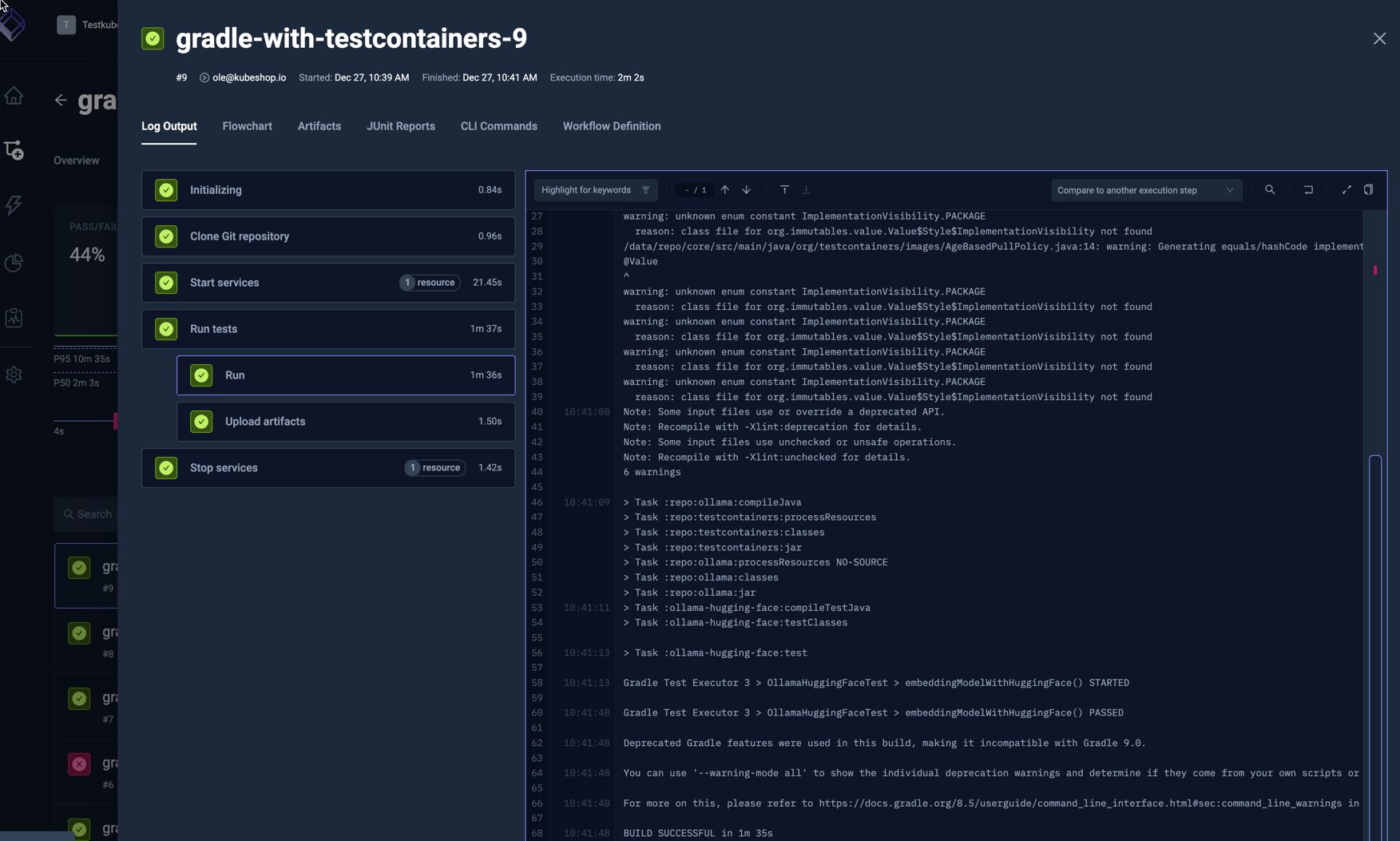Open the test reports clipboard icon

point(14,318)
